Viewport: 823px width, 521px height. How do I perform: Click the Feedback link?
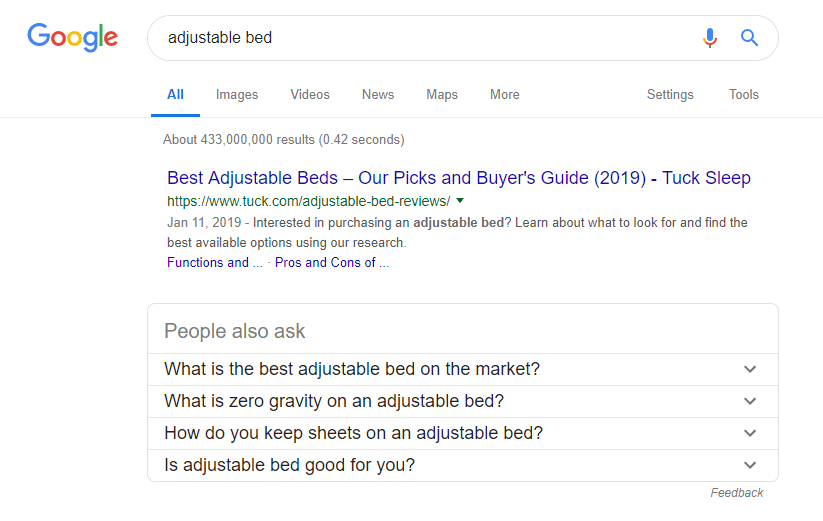tap(737, 493)
